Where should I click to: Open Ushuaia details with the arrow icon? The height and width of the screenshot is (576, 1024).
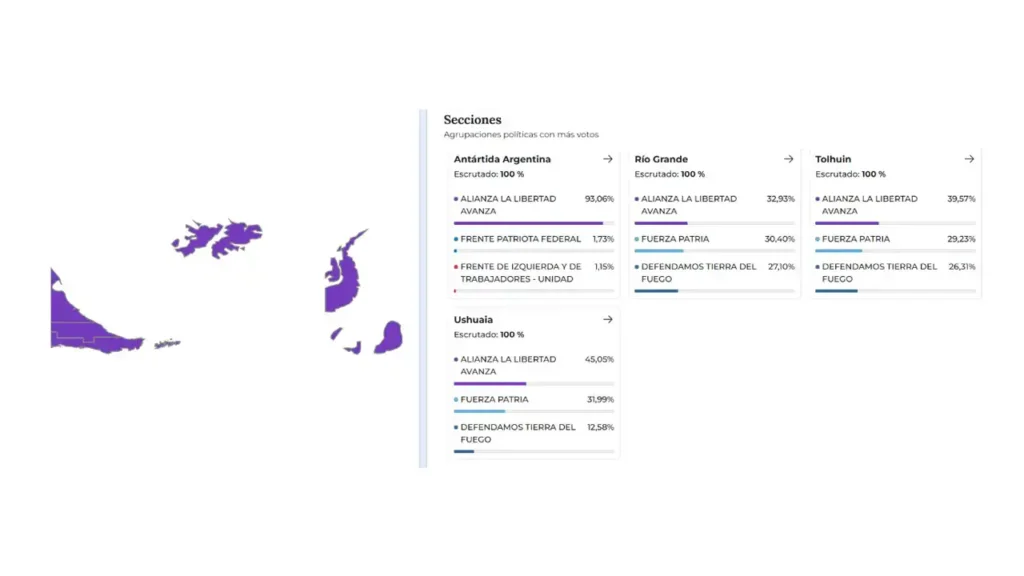pos(607,320)
